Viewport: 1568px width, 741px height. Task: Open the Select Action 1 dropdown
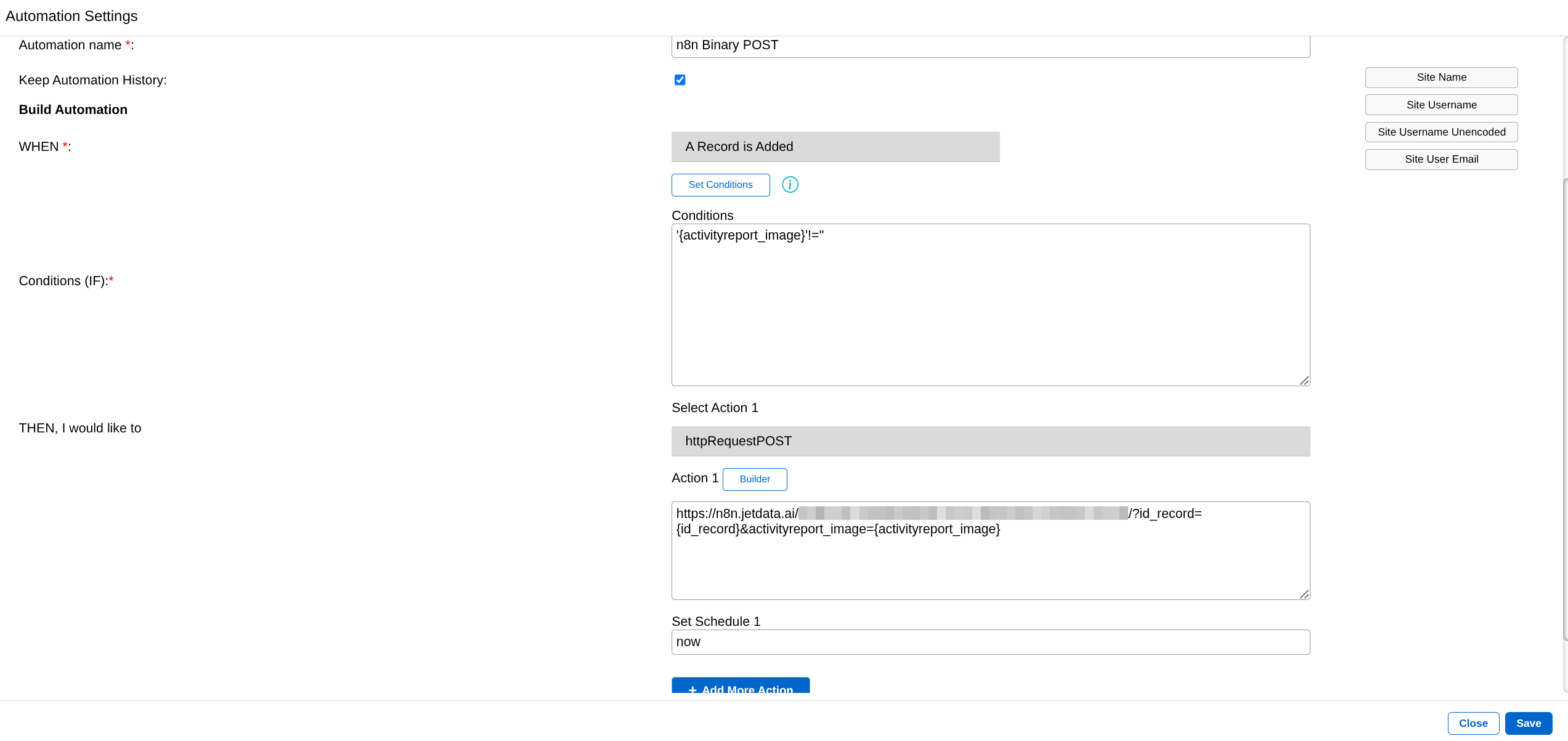pyautogui.click(x=990, y=441)
